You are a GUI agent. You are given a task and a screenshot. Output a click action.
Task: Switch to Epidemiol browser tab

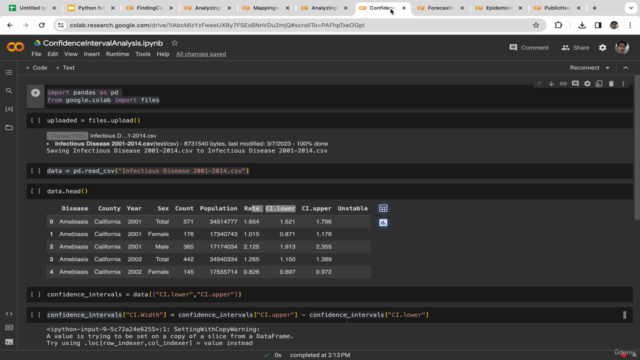(x=498, y=8)
